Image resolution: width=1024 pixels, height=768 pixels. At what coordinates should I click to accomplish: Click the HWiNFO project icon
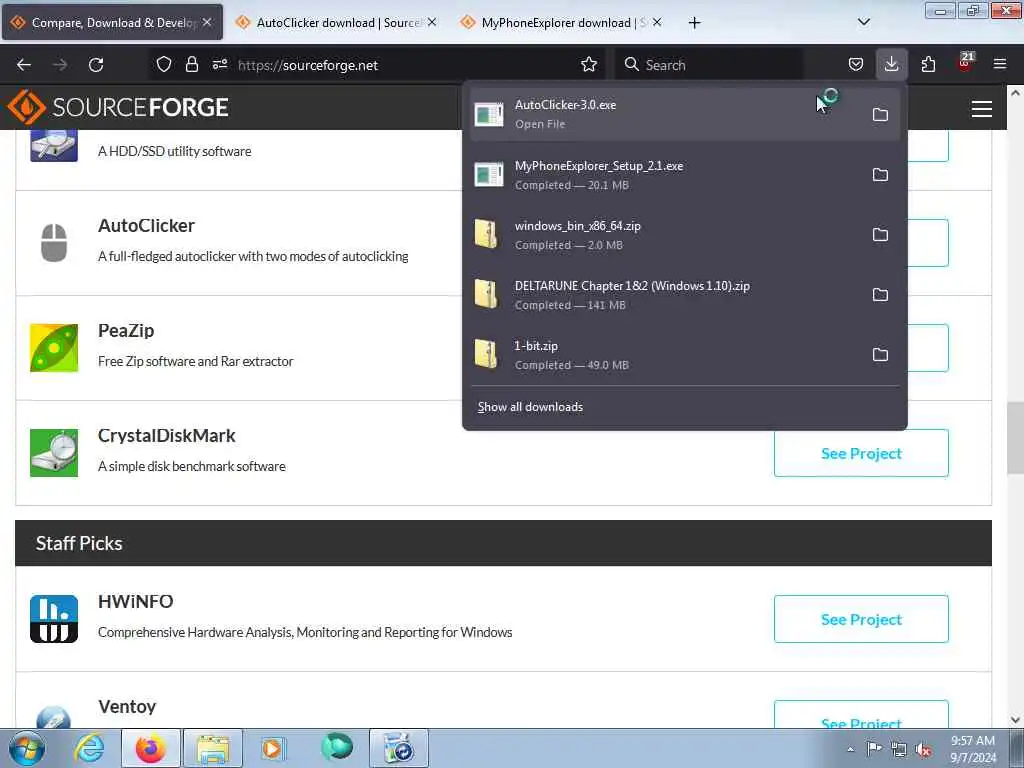(54, 618)
